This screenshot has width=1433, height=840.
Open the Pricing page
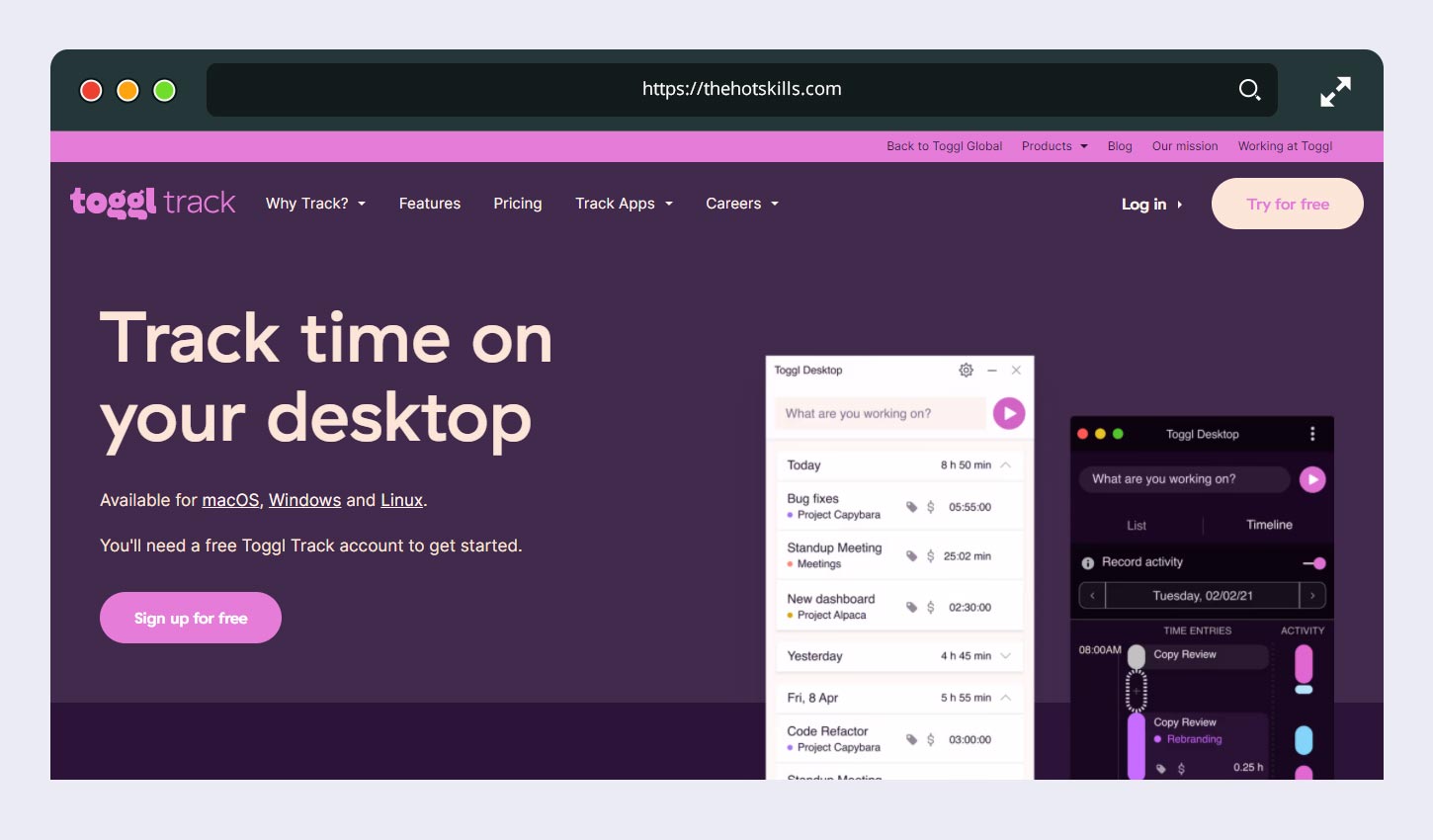click(518, 204)
